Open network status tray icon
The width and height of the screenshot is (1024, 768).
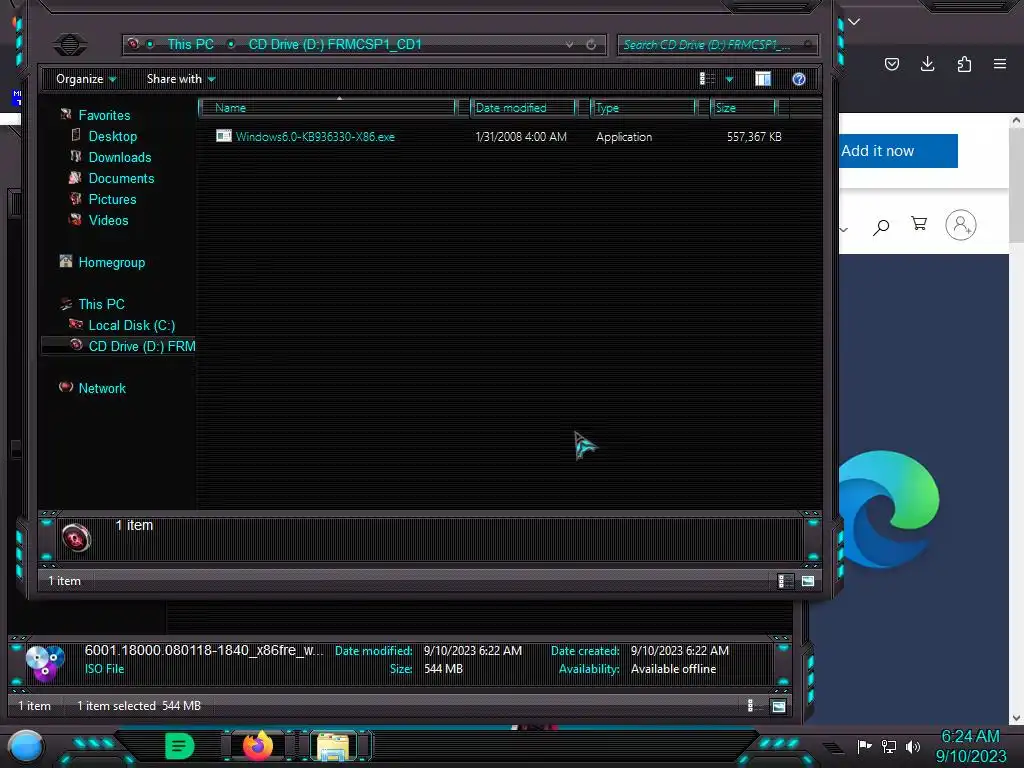889,746
